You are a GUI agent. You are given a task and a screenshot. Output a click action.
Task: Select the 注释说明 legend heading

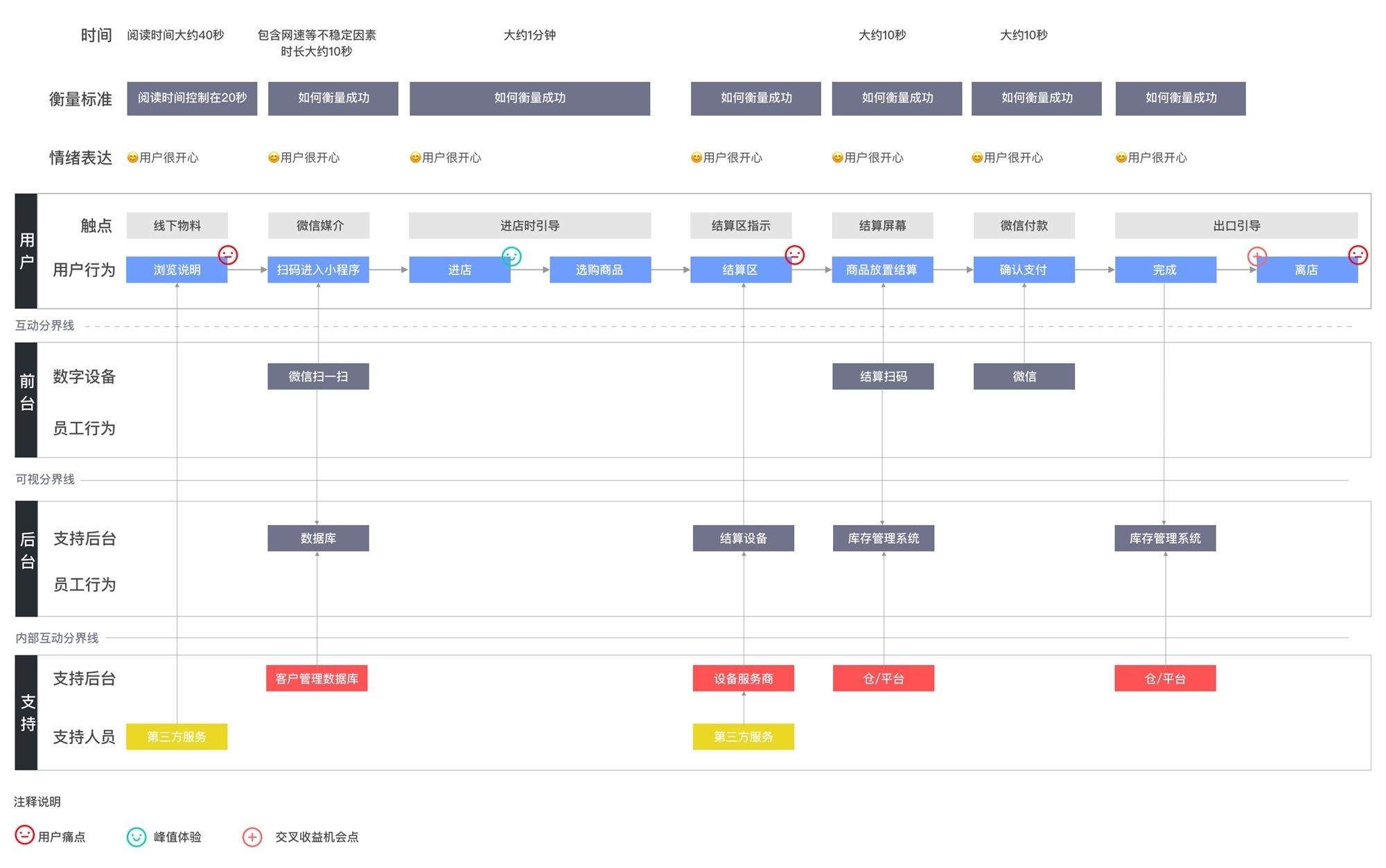pyautogui.click(x=37, y=801)
